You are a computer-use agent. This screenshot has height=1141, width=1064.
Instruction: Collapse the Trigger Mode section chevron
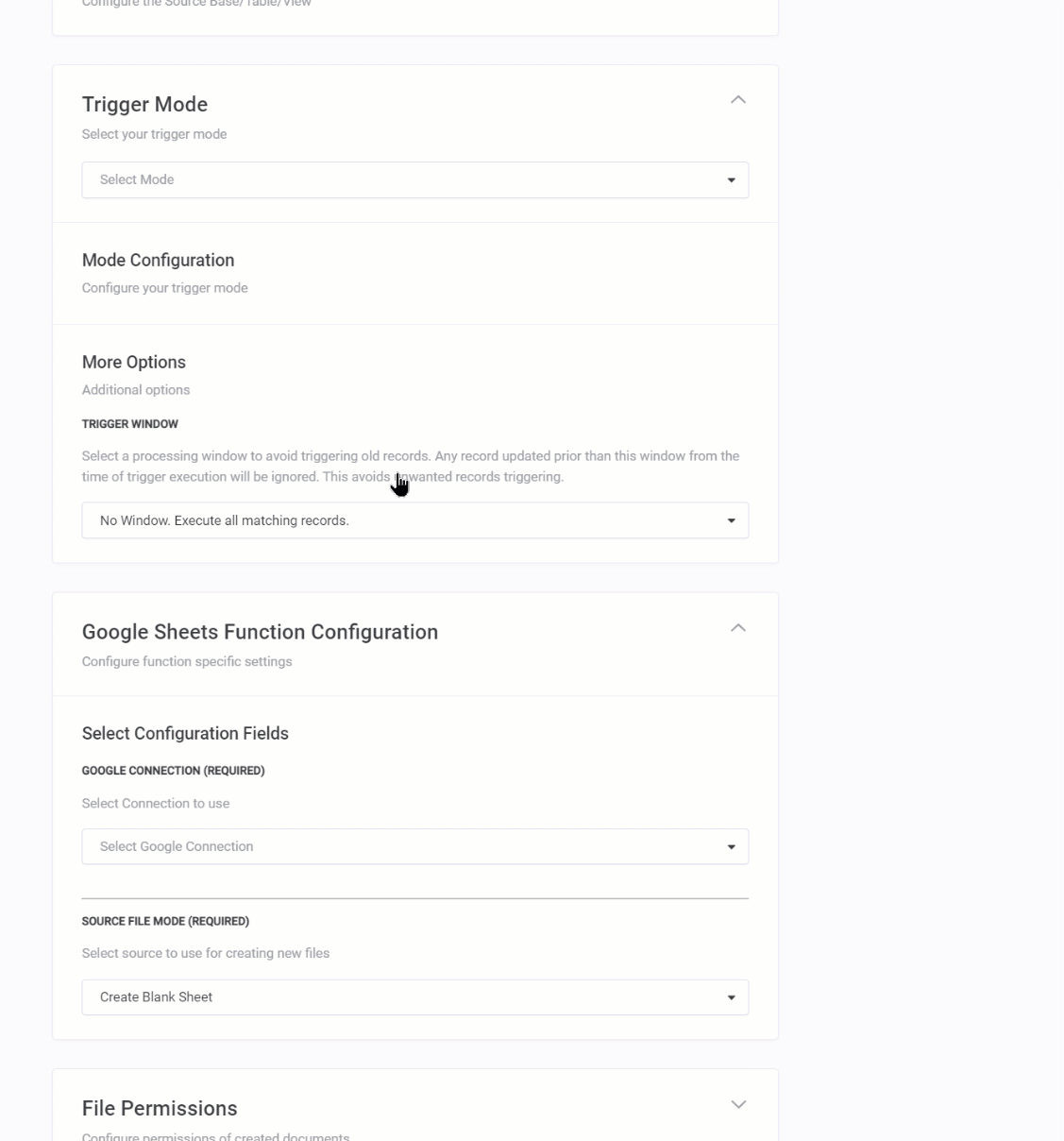click(738, 100)
